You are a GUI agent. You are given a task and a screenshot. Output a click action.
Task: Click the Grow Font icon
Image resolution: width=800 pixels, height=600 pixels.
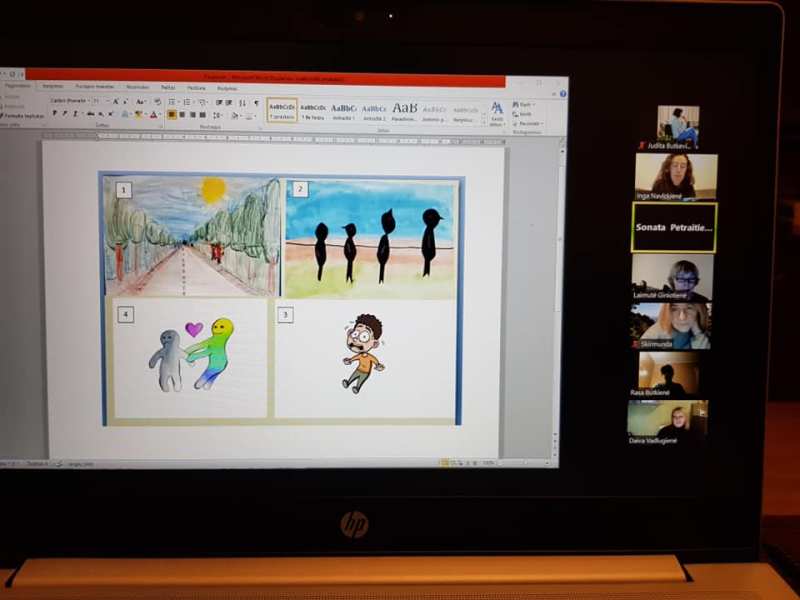(x=116, y=102)
